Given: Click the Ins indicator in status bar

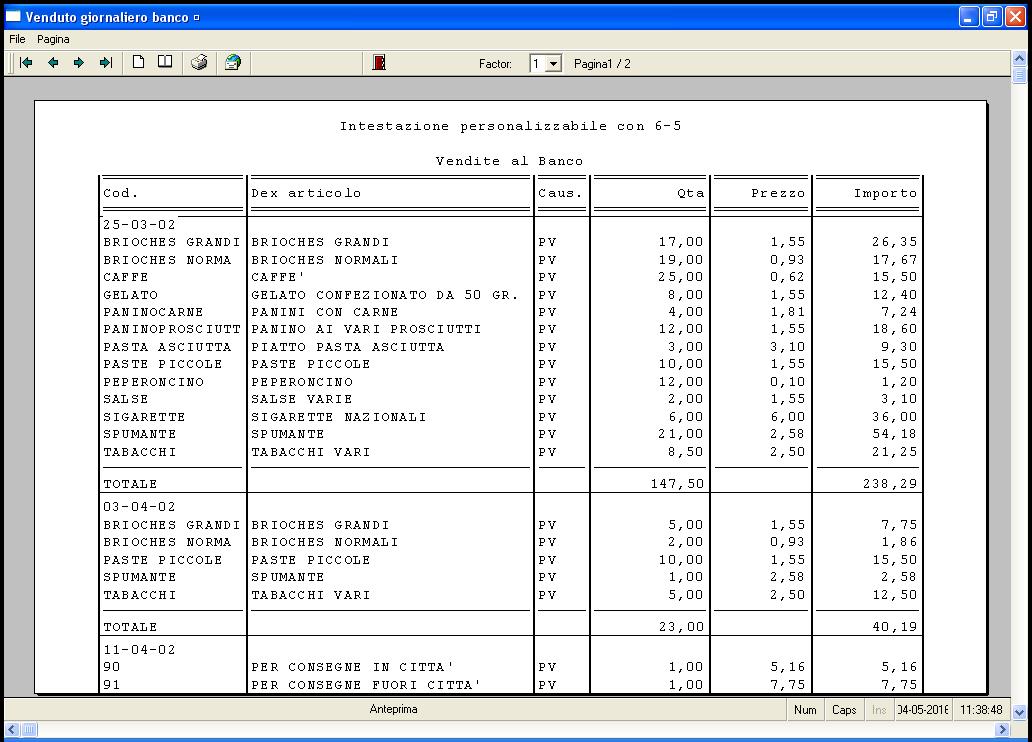Looking at the screenshot, I should click(x=879, y=710).
